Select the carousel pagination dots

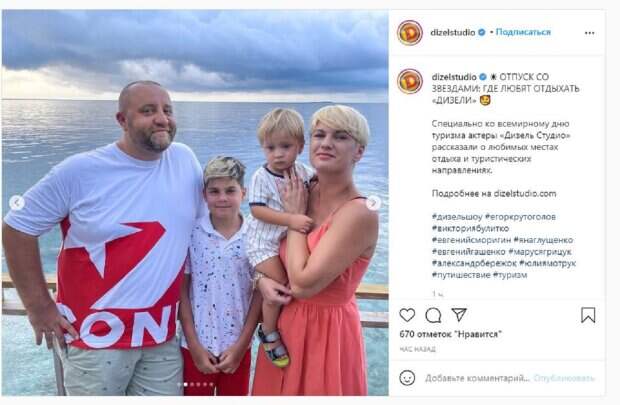pyautogui.click(x=195, y=384)
